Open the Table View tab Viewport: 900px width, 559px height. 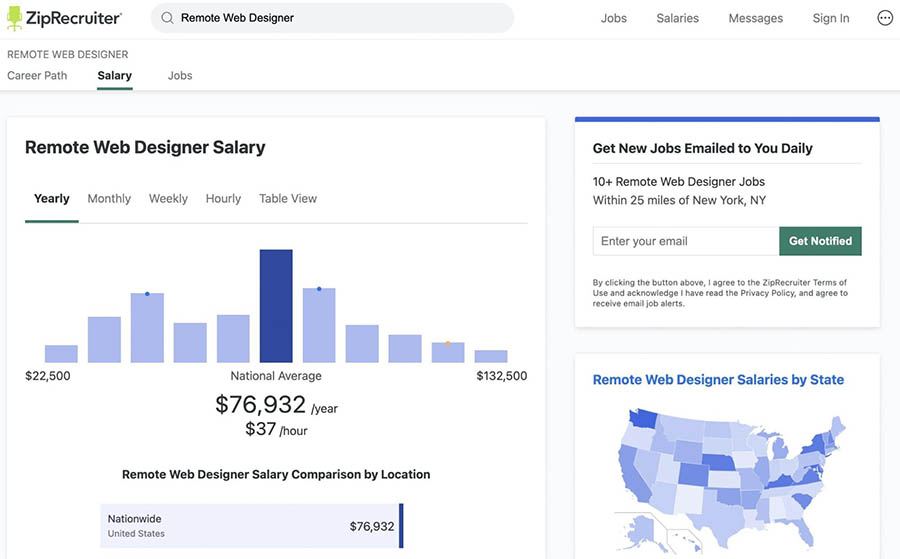pyautogui.click(x=288, y=199)
